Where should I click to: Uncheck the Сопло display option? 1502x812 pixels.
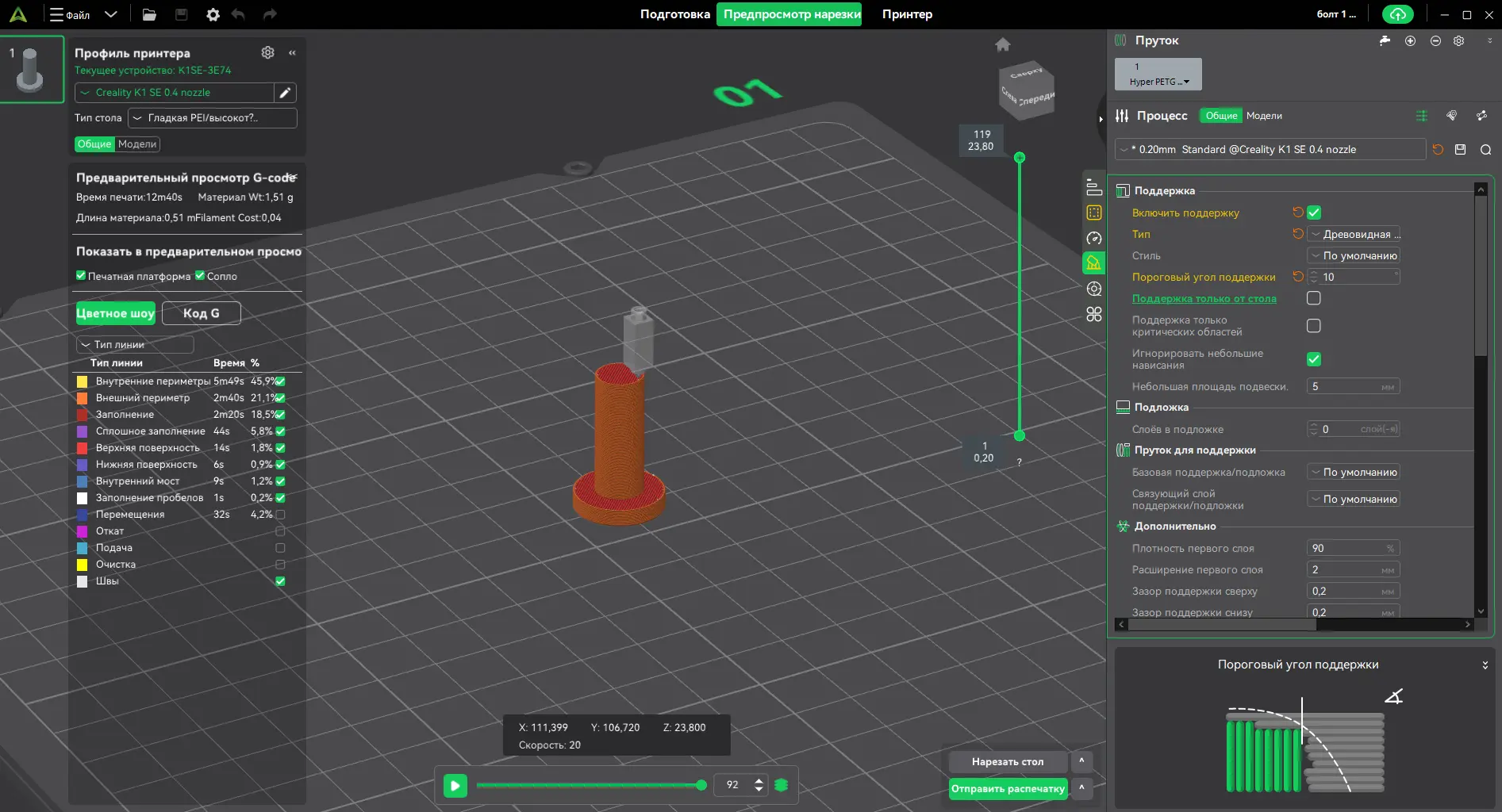(200, 276)
